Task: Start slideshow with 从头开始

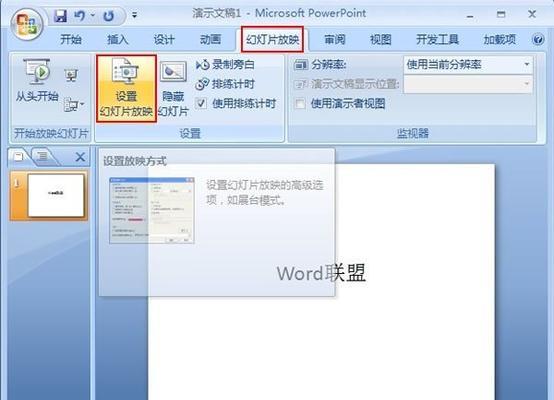Action: (x=37, y=81)
